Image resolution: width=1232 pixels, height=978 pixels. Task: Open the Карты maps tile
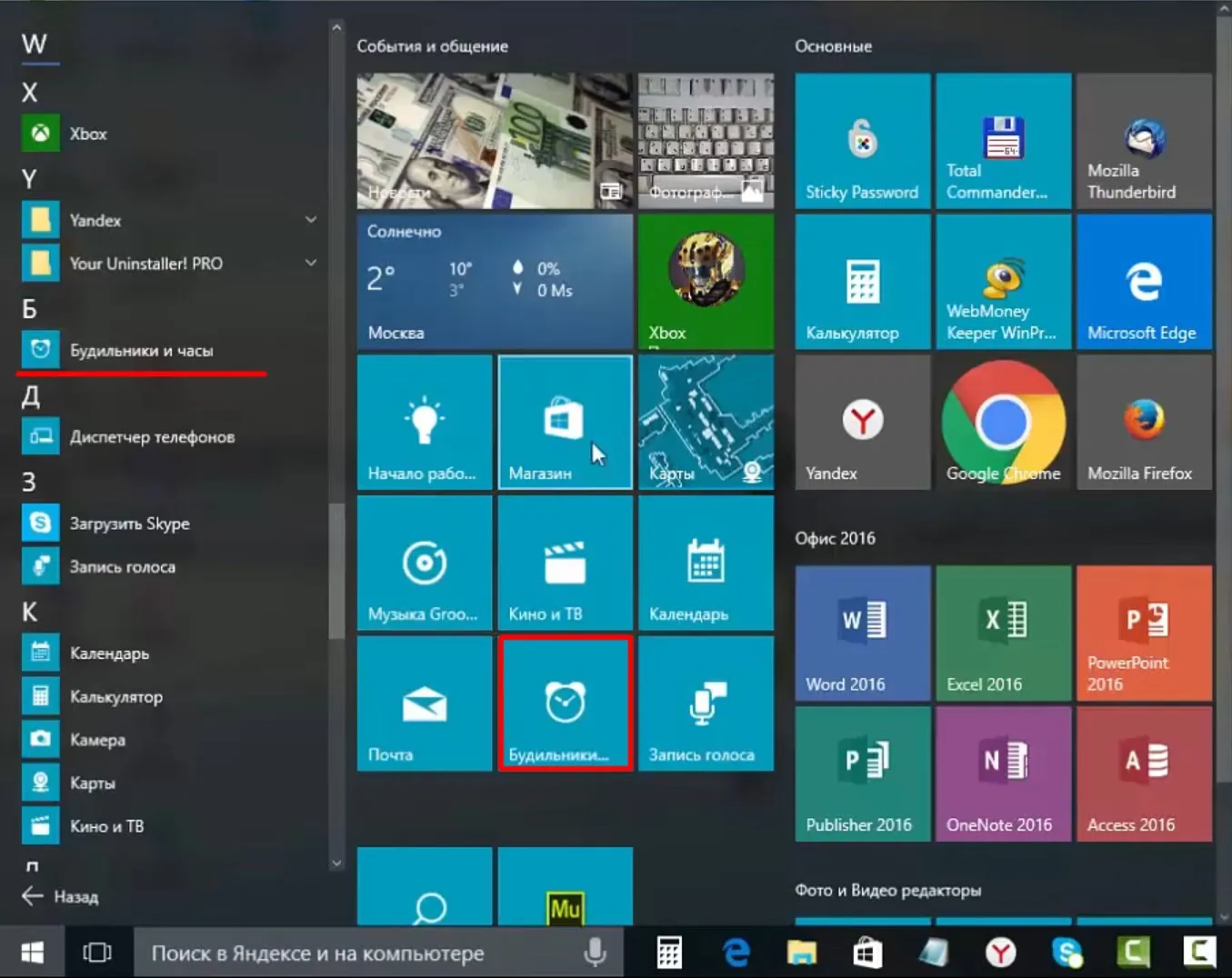click(706, 423)
